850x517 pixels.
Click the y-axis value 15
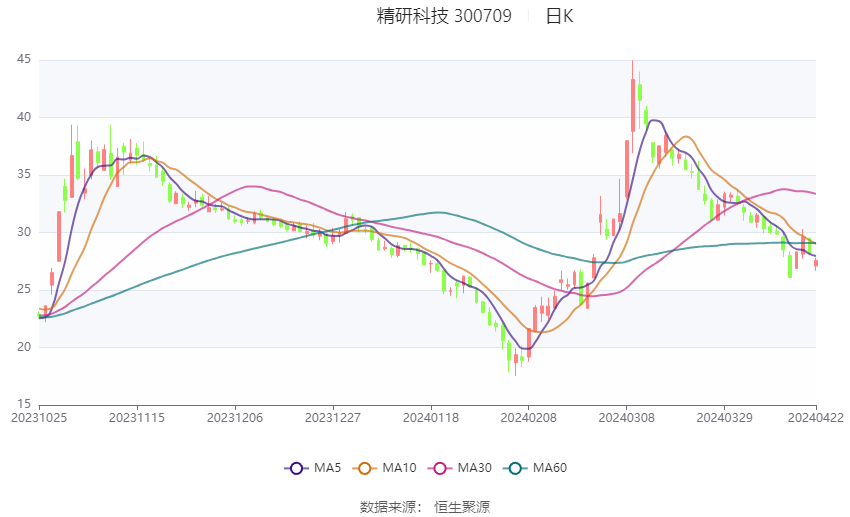[x=24, y=404]
